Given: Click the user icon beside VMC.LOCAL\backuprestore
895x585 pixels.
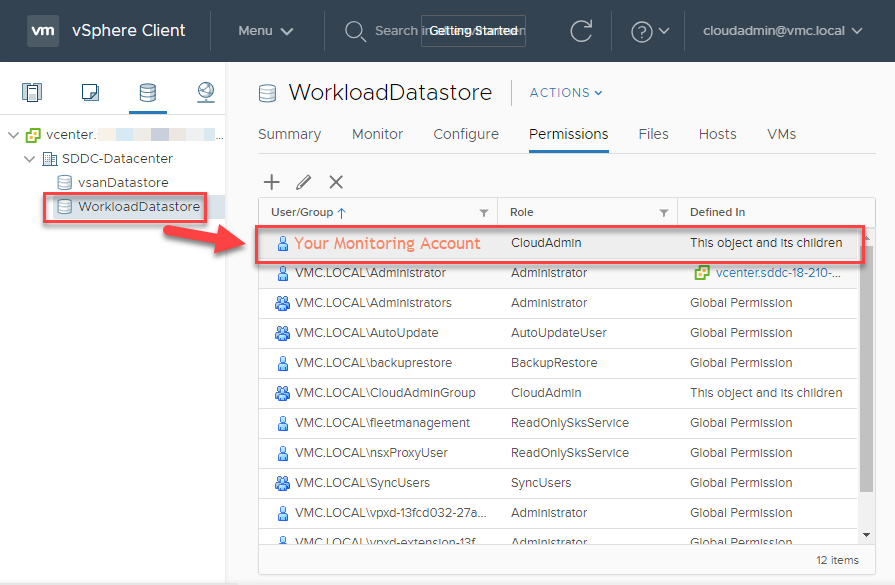Looking at the screenshot, I should tap(283, 363).
